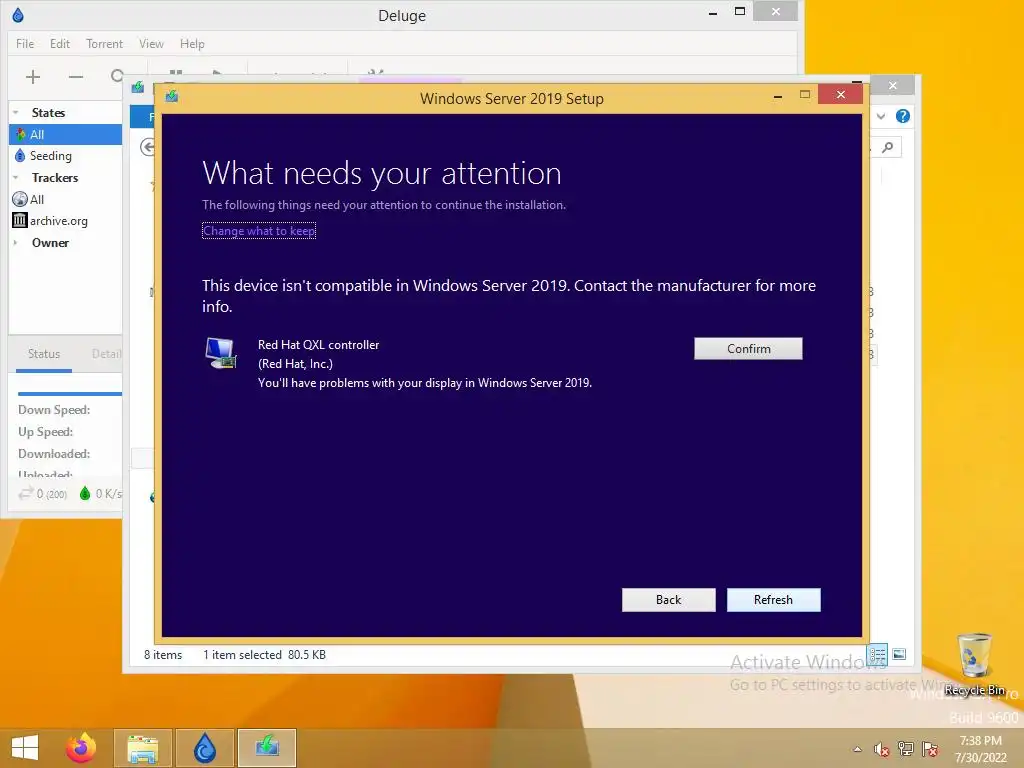Image resolution: width=1024 pixels, height=768 pixels.
Task: Click the Red Hat QXL controller device icon
Action: 221,353
